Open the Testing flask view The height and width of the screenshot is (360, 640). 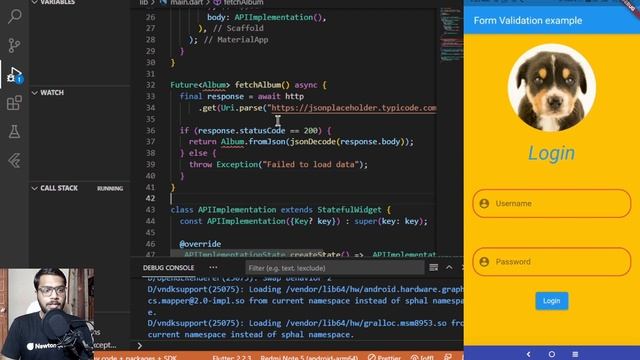(x=14, y=131)
